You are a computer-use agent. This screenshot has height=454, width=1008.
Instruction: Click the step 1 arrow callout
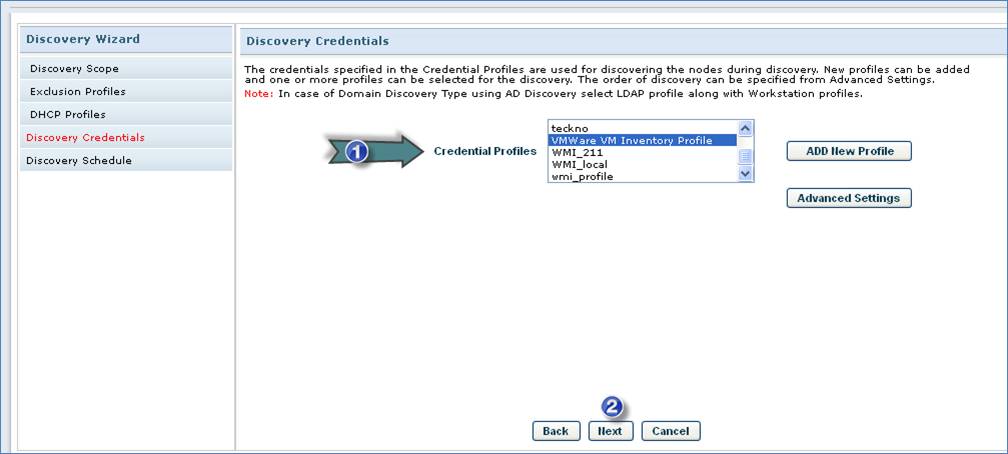tap(378, 151)
